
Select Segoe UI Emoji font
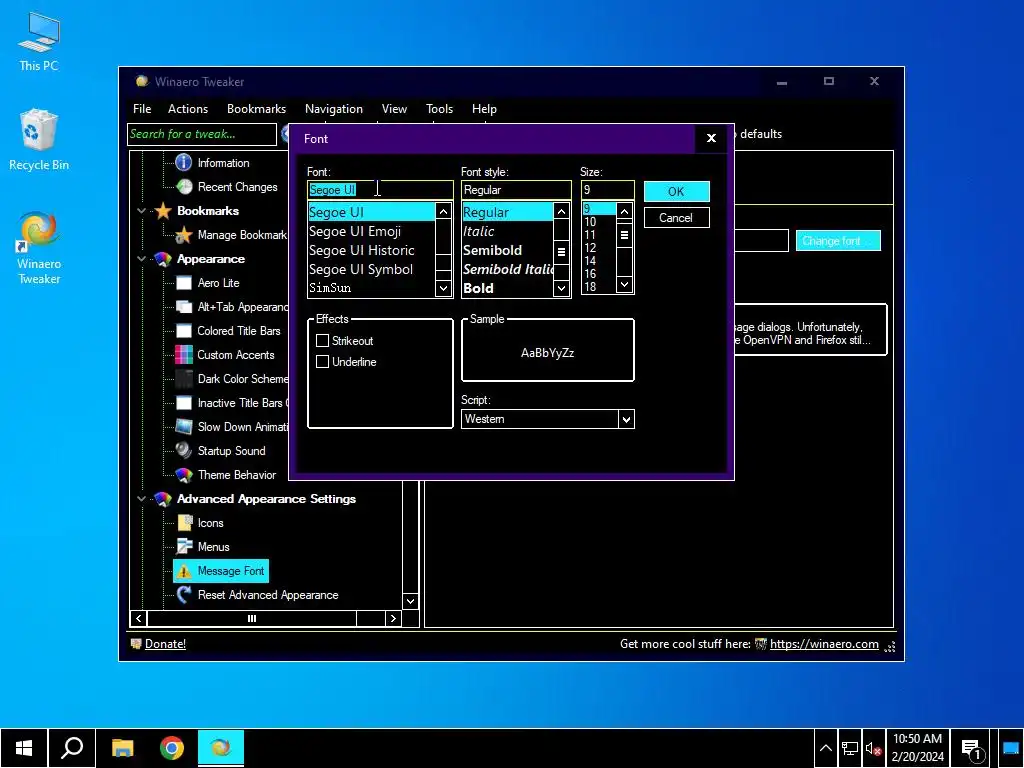click(x=371, y=231)
